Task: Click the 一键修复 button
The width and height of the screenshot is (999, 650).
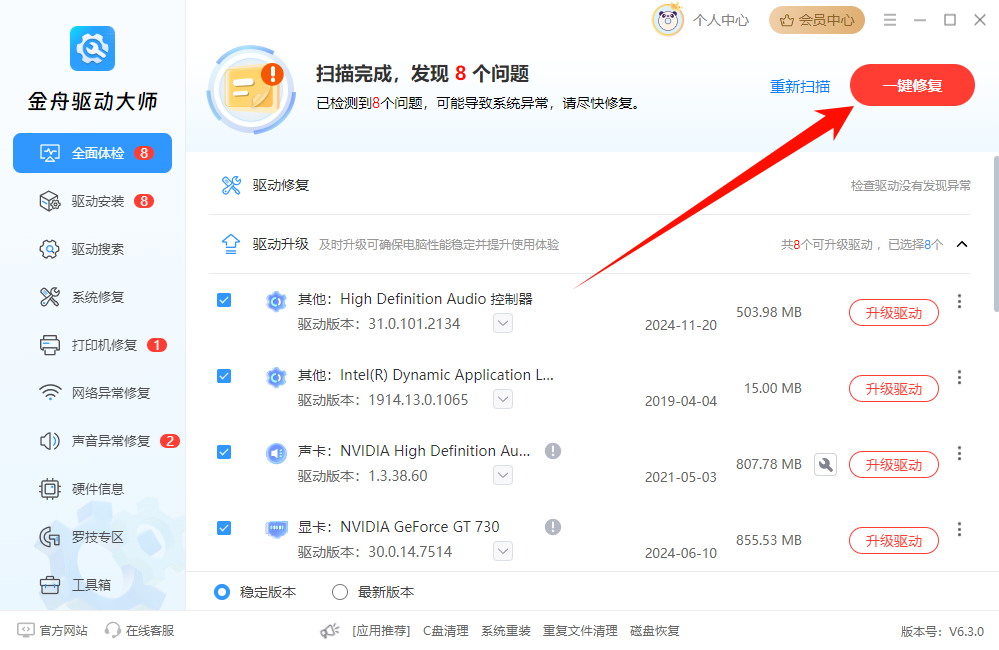Action: (911, 85)
